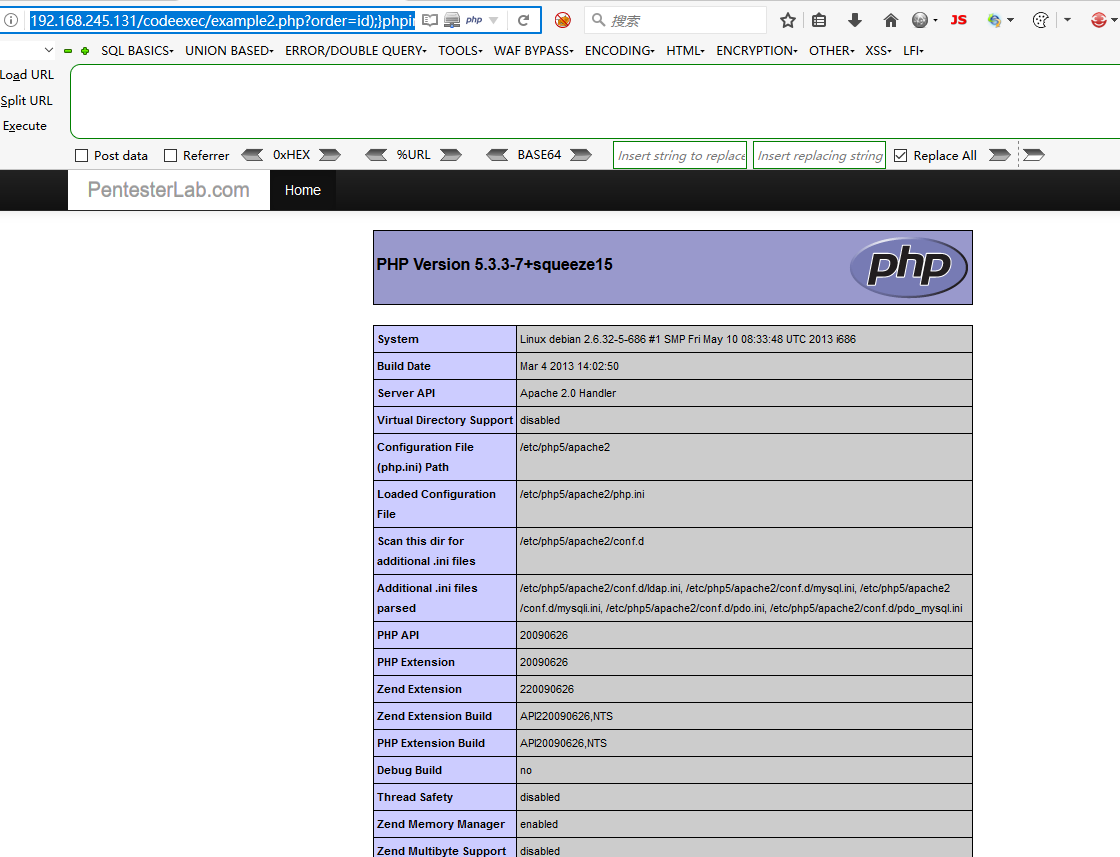This screenshot has width=1120, height=857.
Task: Click the HackBar green plus icon
Action: (85, 51)
